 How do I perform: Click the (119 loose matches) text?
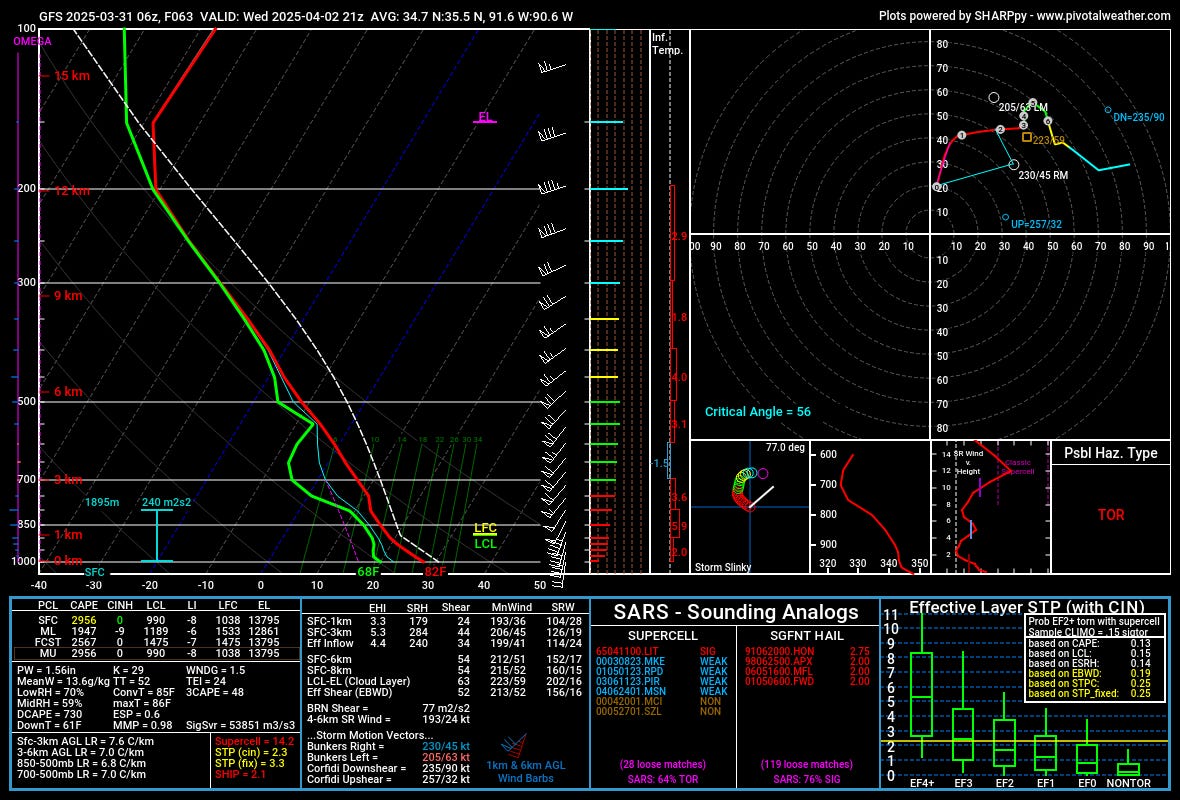click(807, 764)
